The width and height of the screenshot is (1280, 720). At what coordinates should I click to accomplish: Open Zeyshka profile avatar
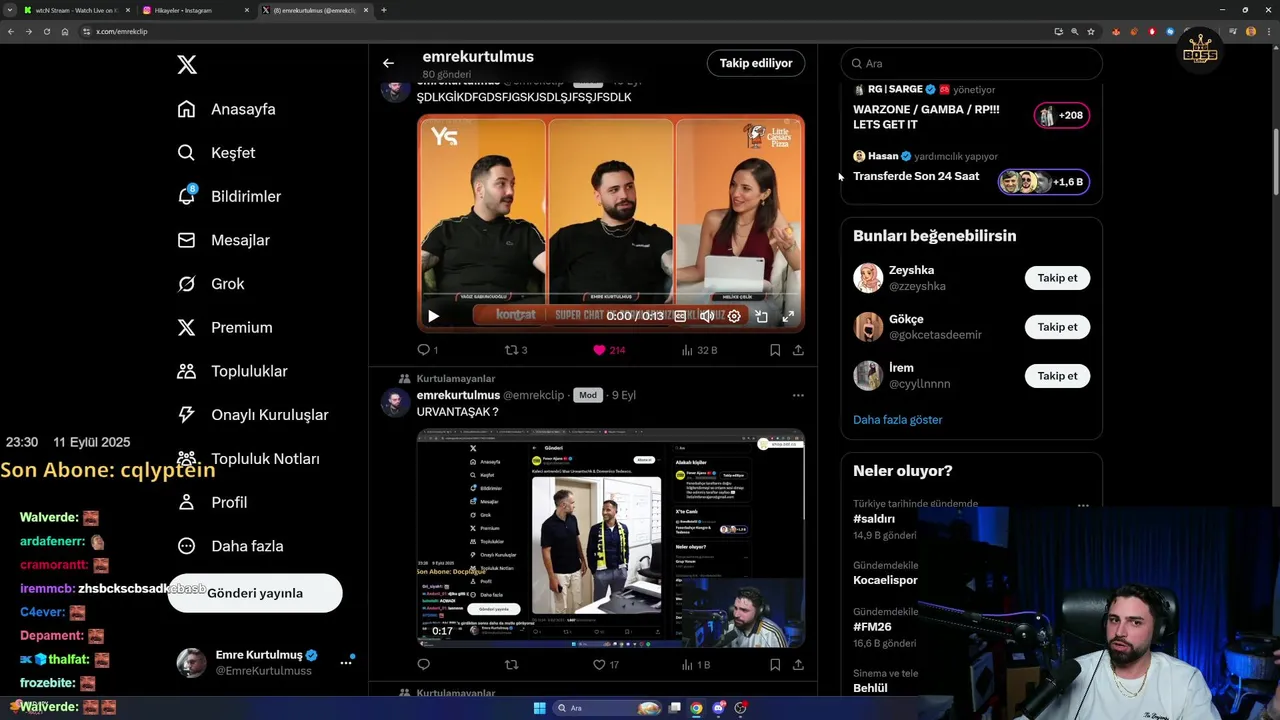[868, 278]
